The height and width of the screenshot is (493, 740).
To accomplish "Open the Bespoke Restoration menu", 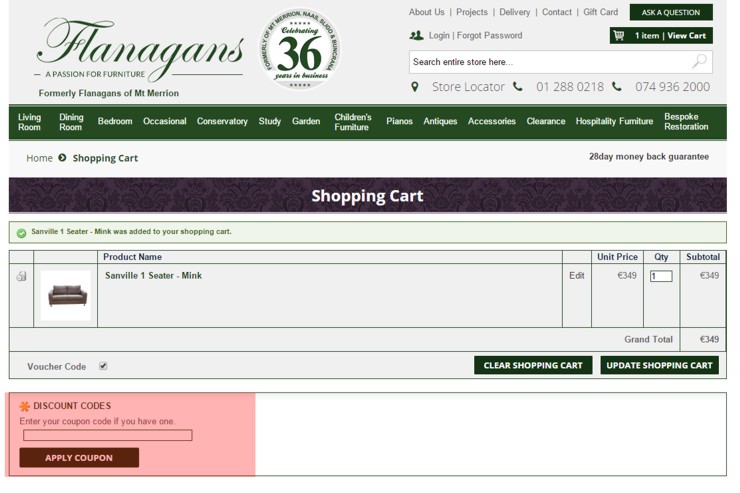I will coord(686,121).
